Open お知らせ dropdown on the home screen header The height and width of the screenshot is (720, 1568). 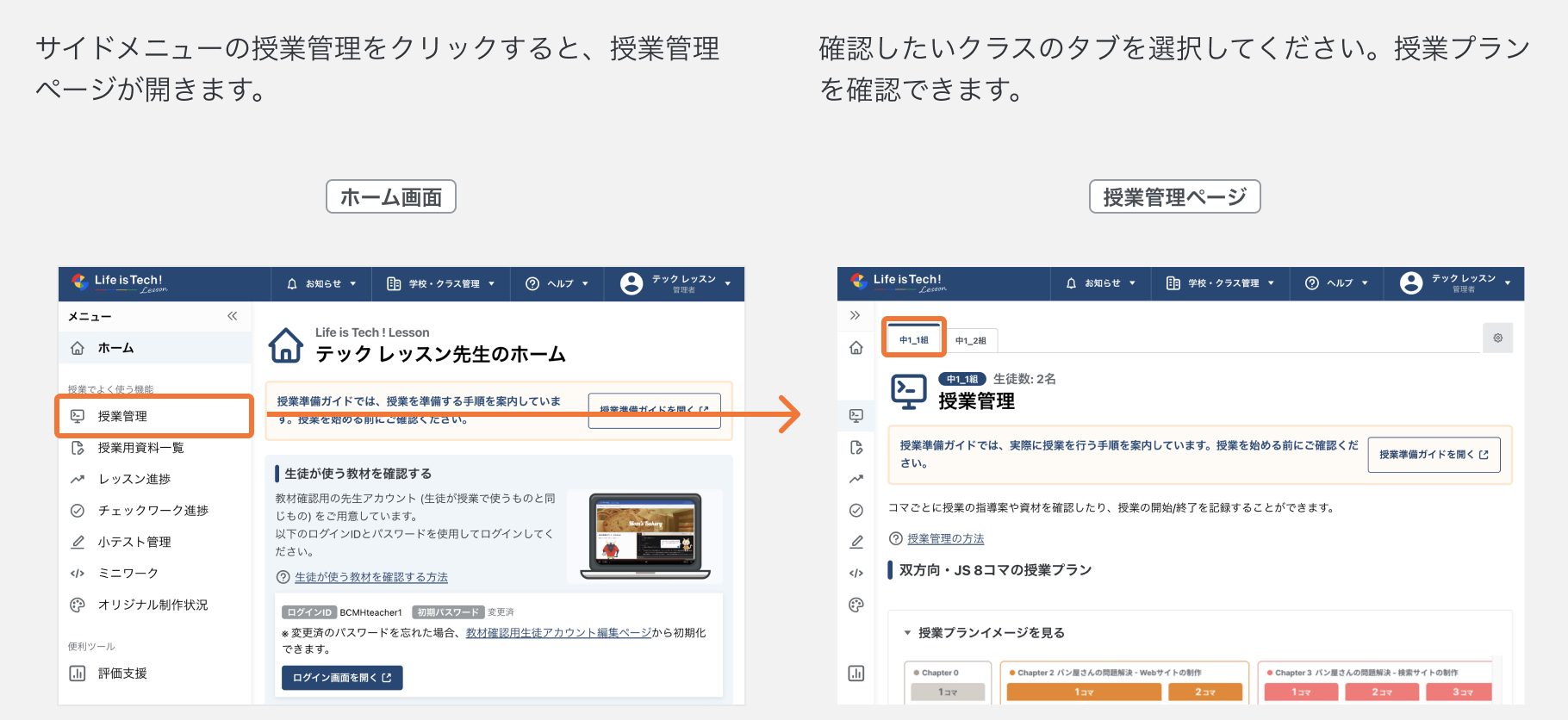pos(321,283)
